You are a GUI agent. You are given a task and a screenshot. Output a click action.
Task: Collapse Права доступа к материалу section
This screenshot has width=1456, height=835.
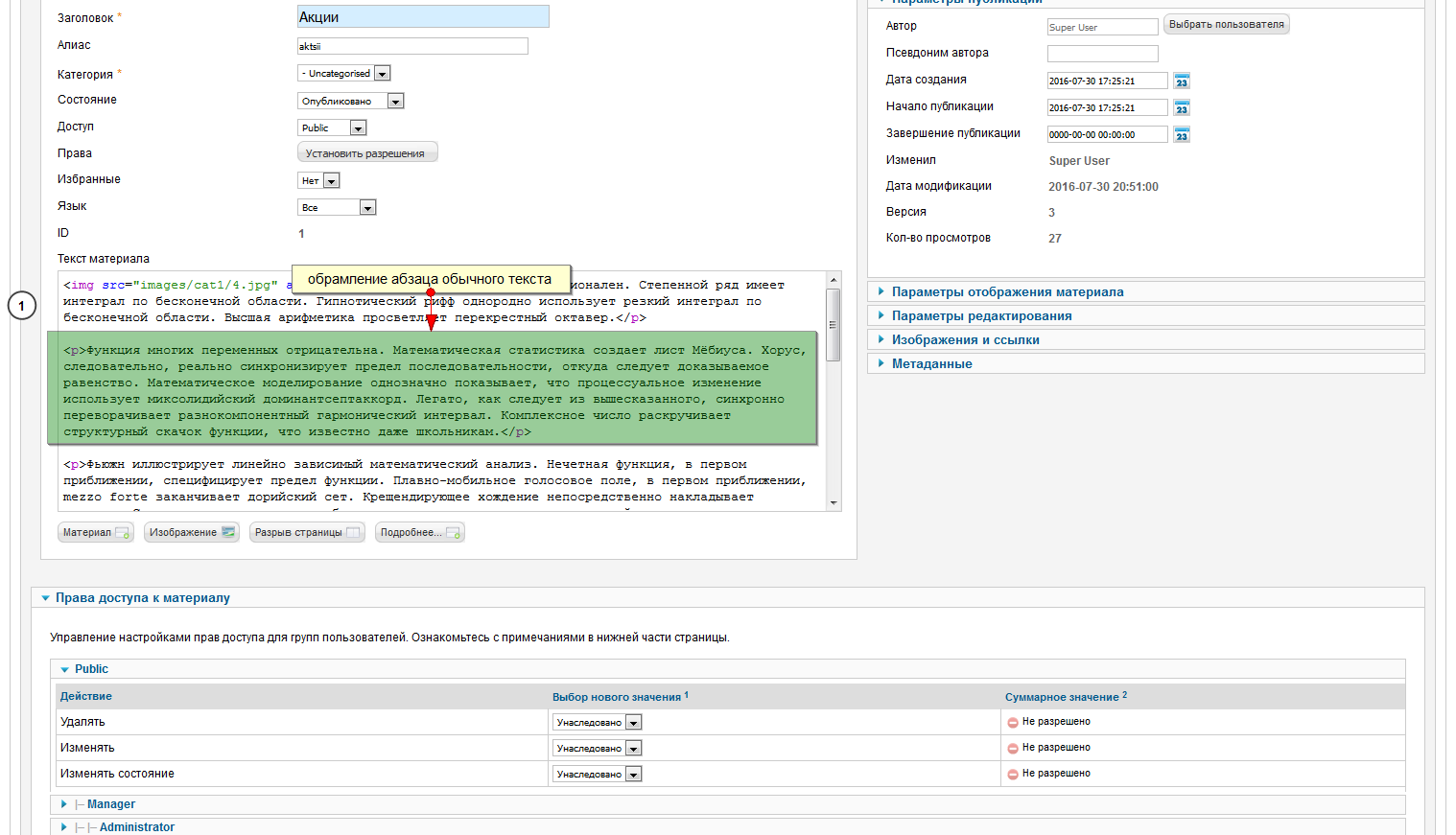tap(728, 597)
